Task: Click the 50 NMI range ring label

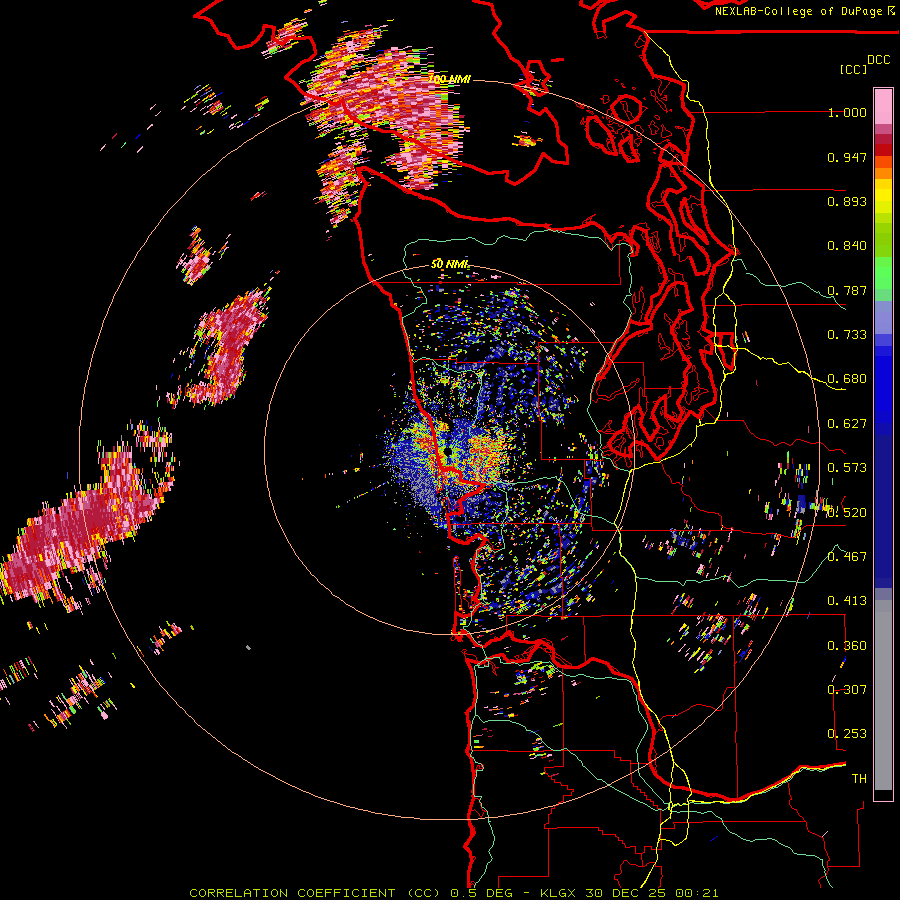Action: point(449,264)
